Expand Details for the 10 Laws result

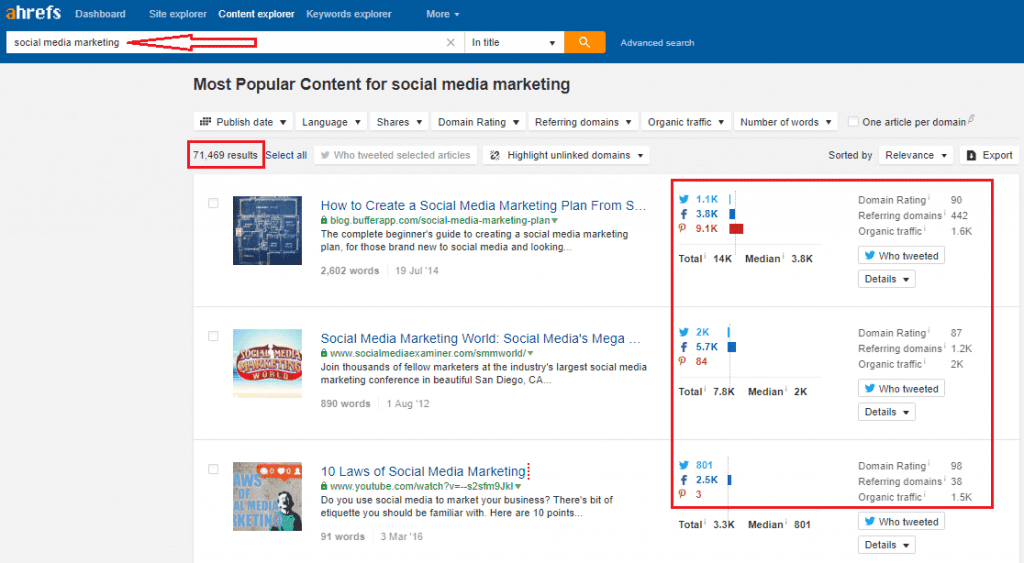[886, 545]
